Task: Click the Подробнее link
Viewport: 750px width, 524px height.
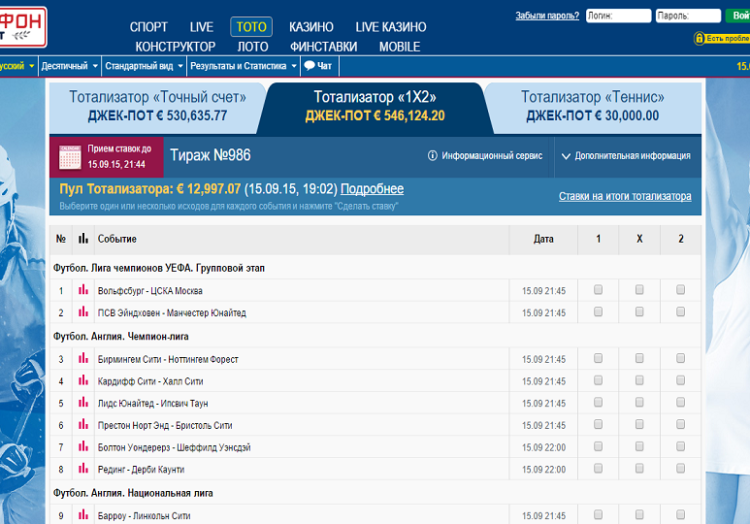Action: (x=372, y=189)
